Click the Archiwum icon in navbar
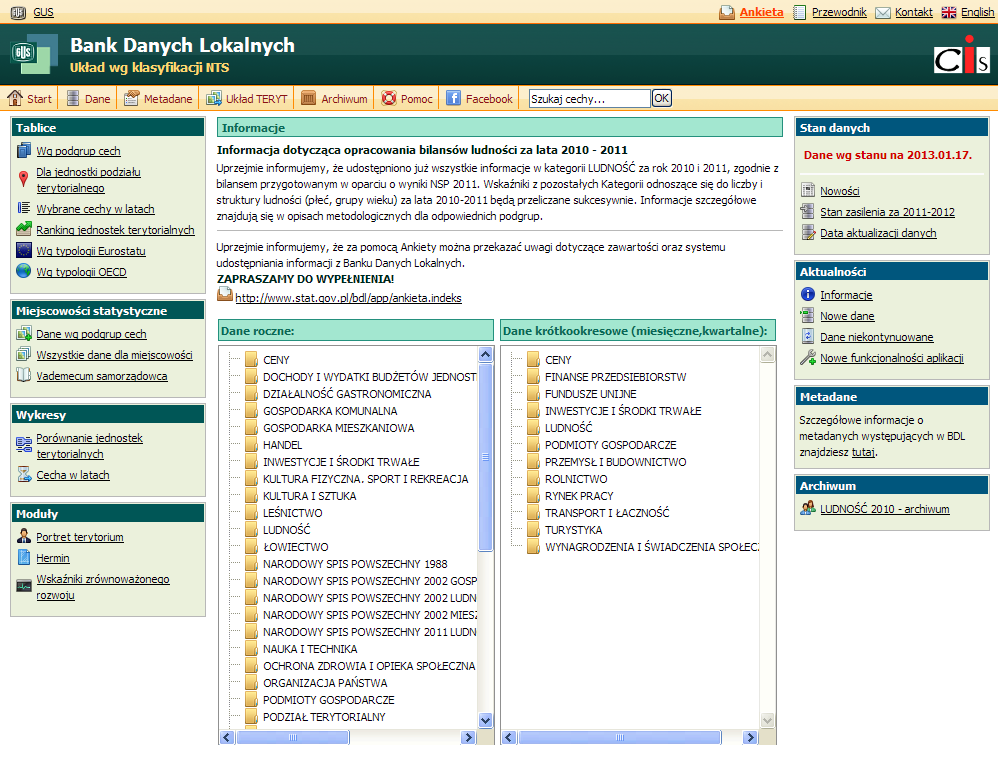This screenshot has height=757, width=998. [x=309, y=98]
